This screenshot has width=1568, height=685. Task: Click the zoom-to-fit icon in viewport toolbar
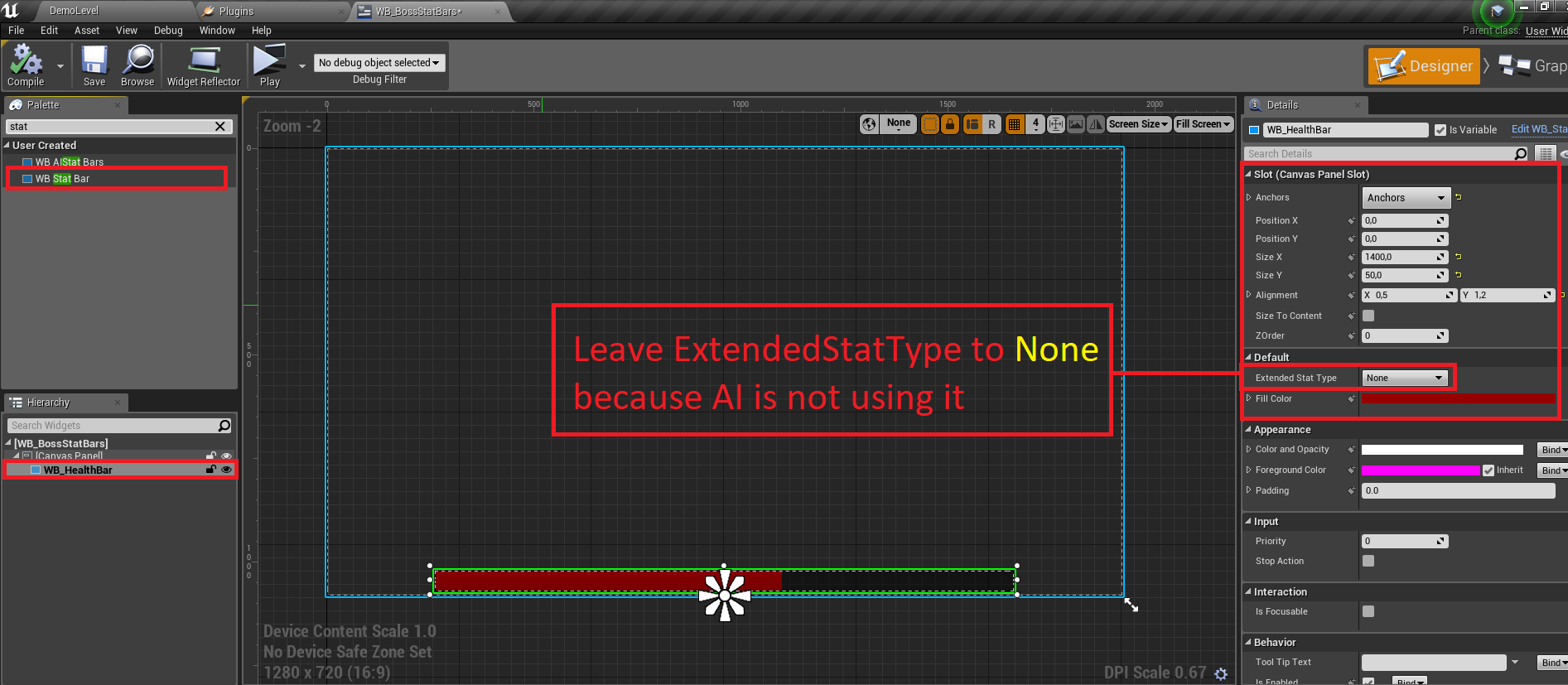tap(1056, 124)
